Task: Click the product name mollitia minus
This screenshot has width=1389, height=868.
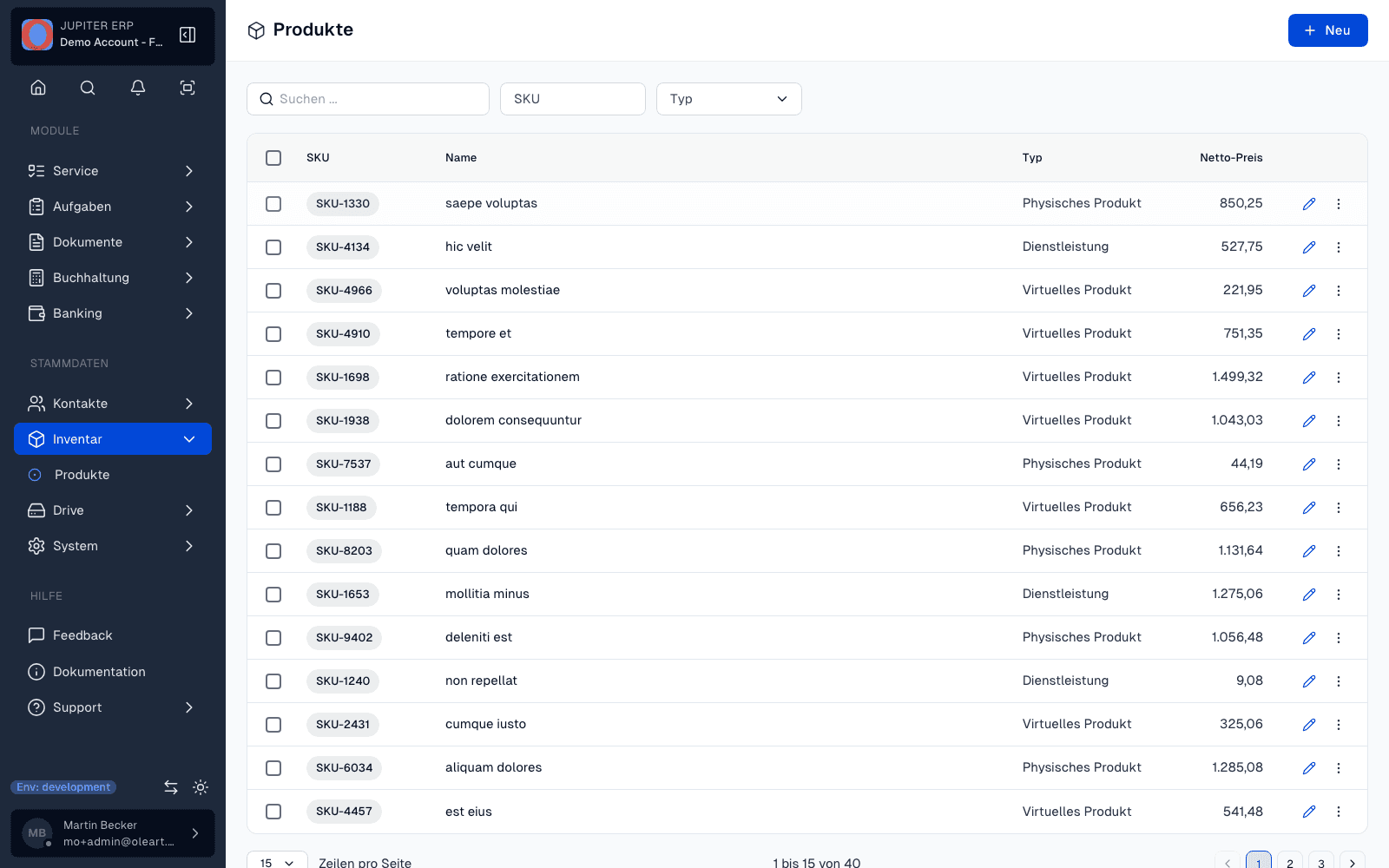Action: (487, 595)
